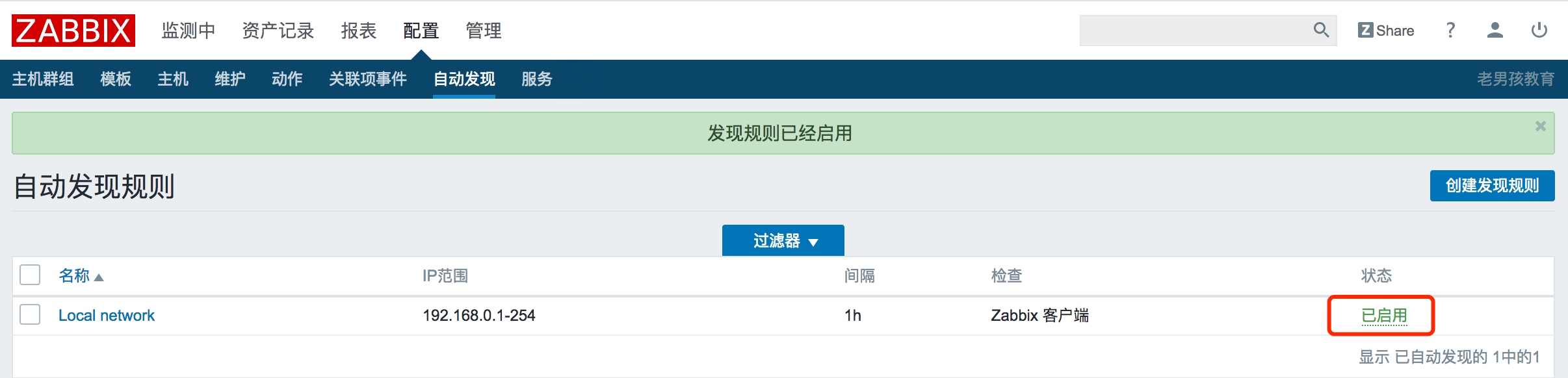
Task: Open the user profile icon
Action: (1495, 30)
